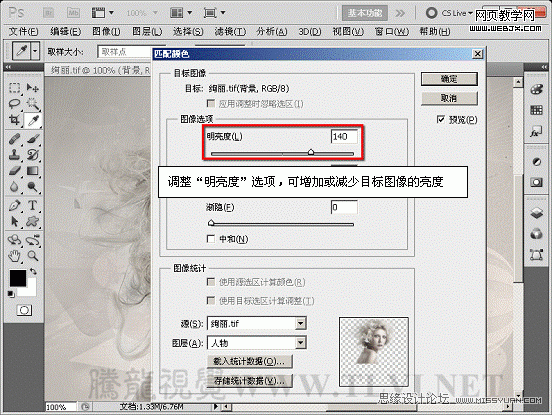Image resolution: width=552 pixels, height=415 pixels.
Task: Select the Brush tool
Action: (33, 138)
